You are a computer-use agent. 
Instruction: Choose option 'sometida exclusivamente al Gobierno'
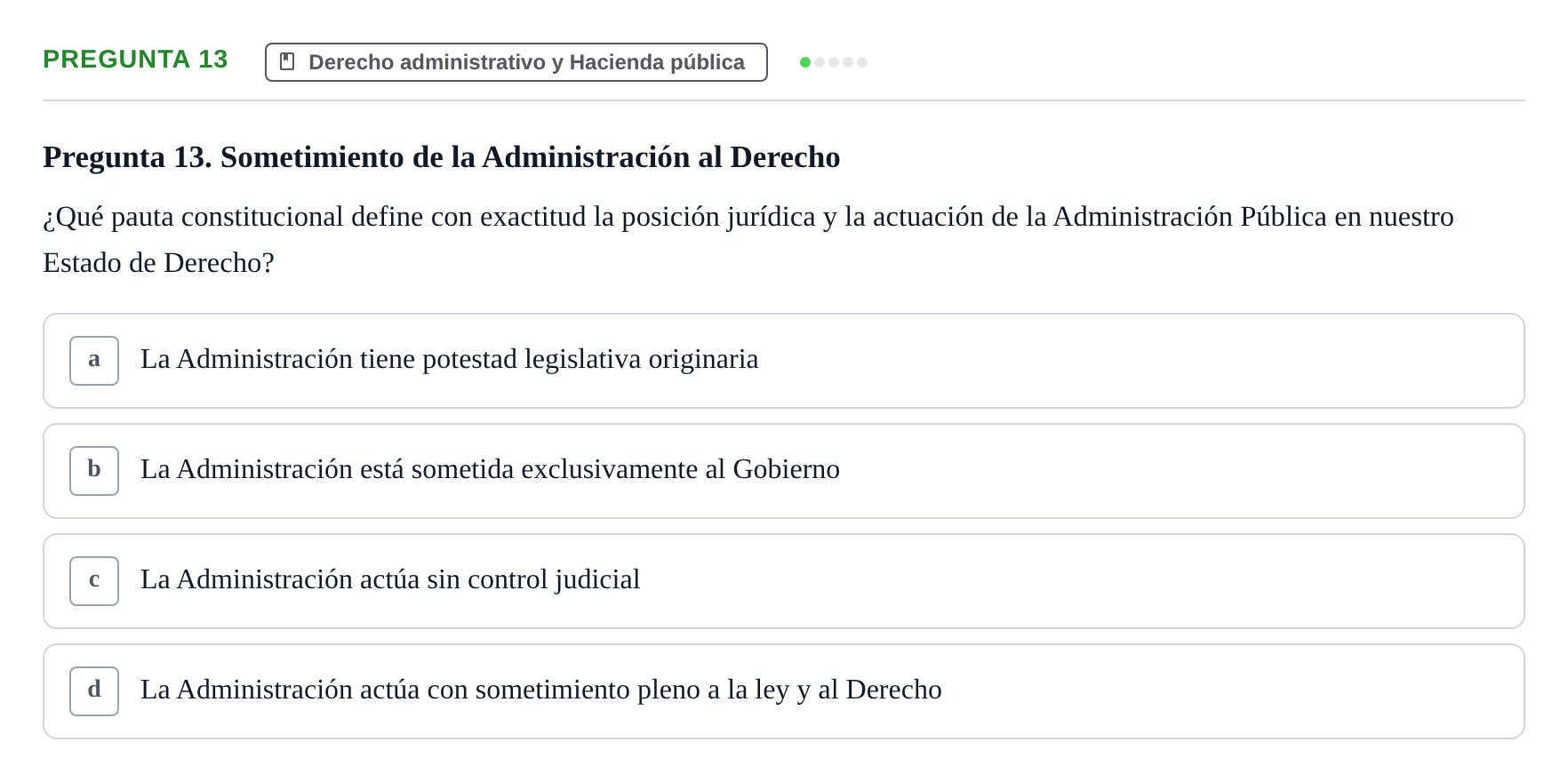pyautogui.click(x=784, y=471)
